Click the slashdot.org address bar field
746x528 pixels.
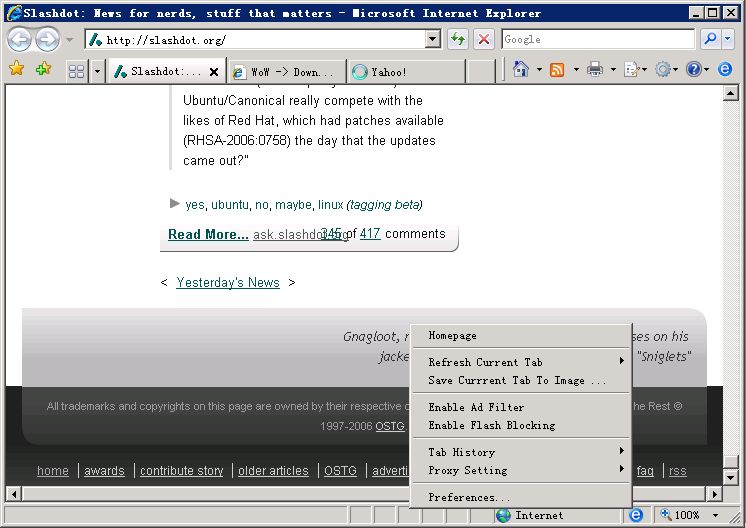(257, 39)
